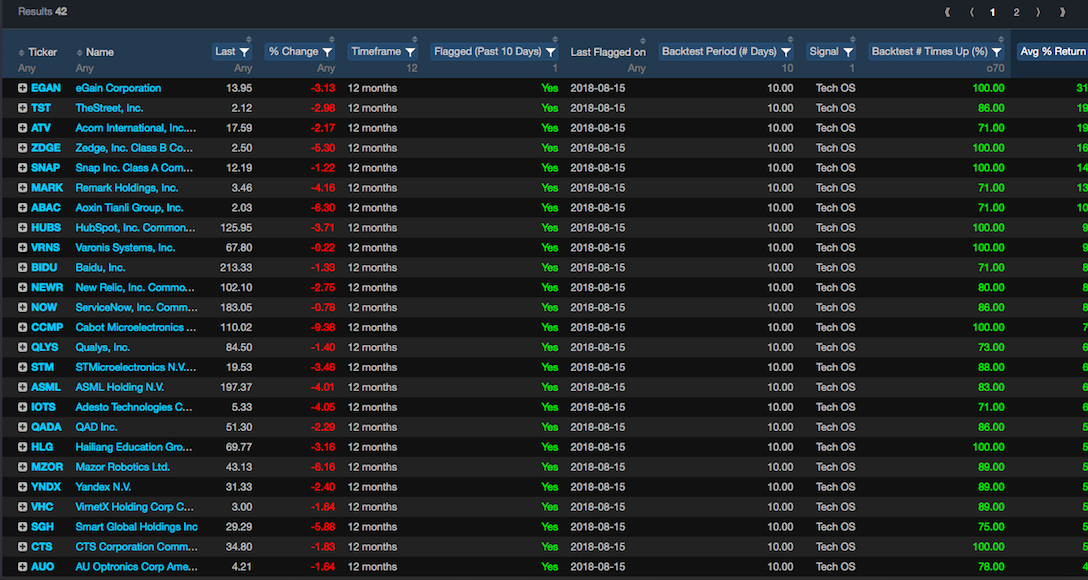Click the Backtest Period filter value 10
This screenshot has height=580, width=1088.
[x=787, y=68]
